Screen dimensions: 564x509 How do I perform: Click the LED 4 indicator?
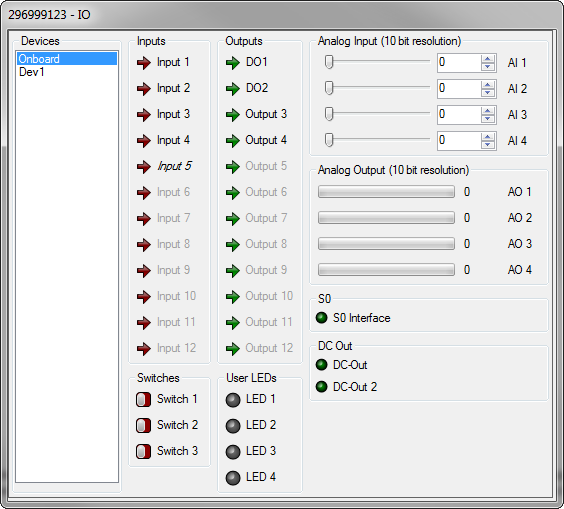[233, 478]
